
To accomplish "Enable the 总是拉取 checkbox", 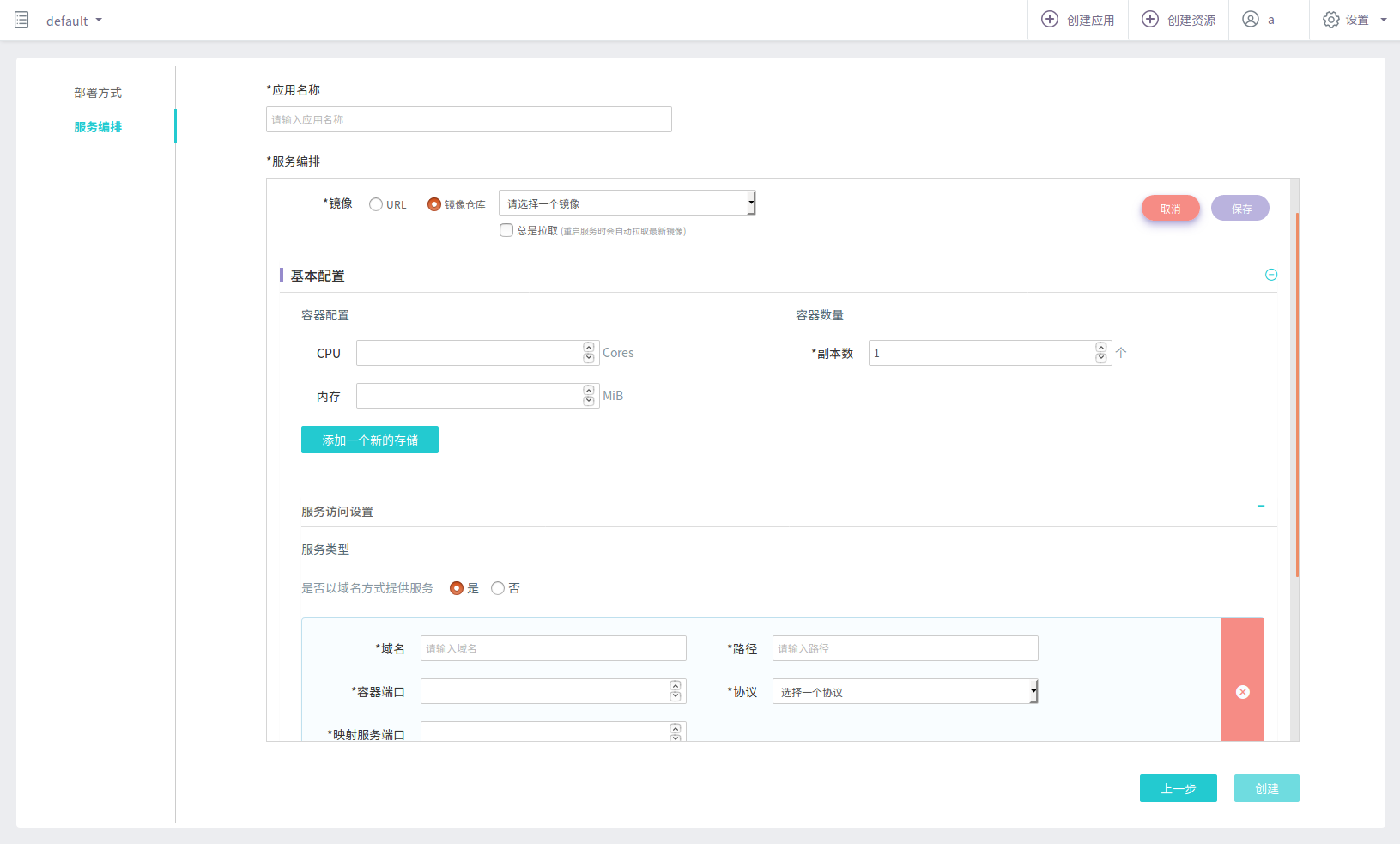I will tap(506, 230).
